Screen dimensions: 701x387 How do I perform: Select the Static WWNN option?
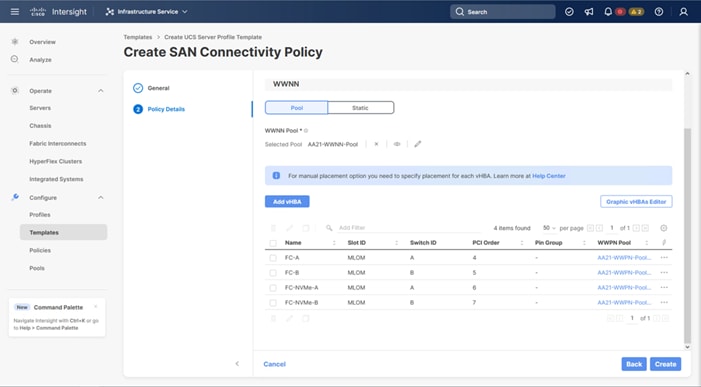[360, 108]
